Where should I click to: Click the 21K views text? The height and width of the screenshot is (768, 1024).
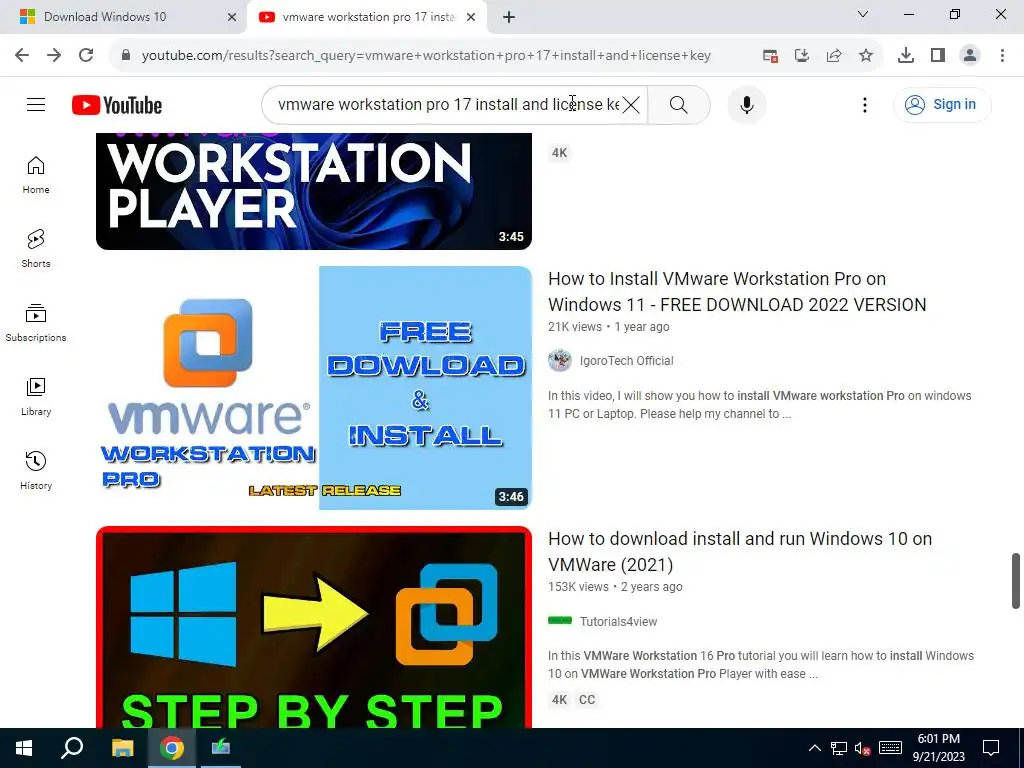575,327
